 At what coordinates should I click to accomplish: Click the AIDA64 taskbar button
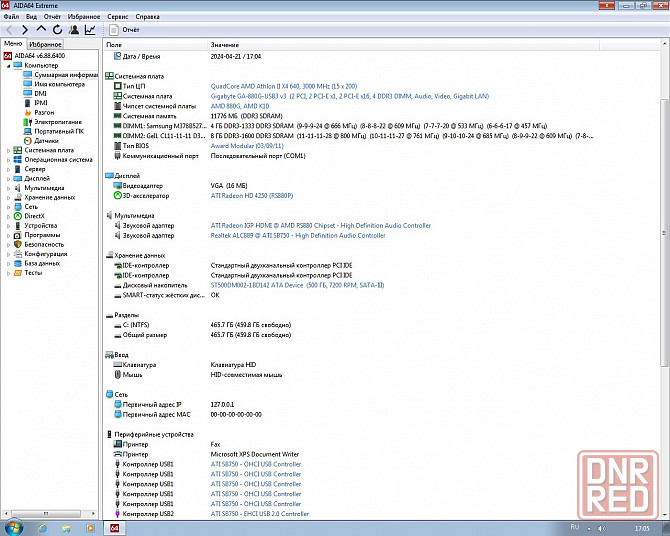pyautogui.click(x=115, y=528)
